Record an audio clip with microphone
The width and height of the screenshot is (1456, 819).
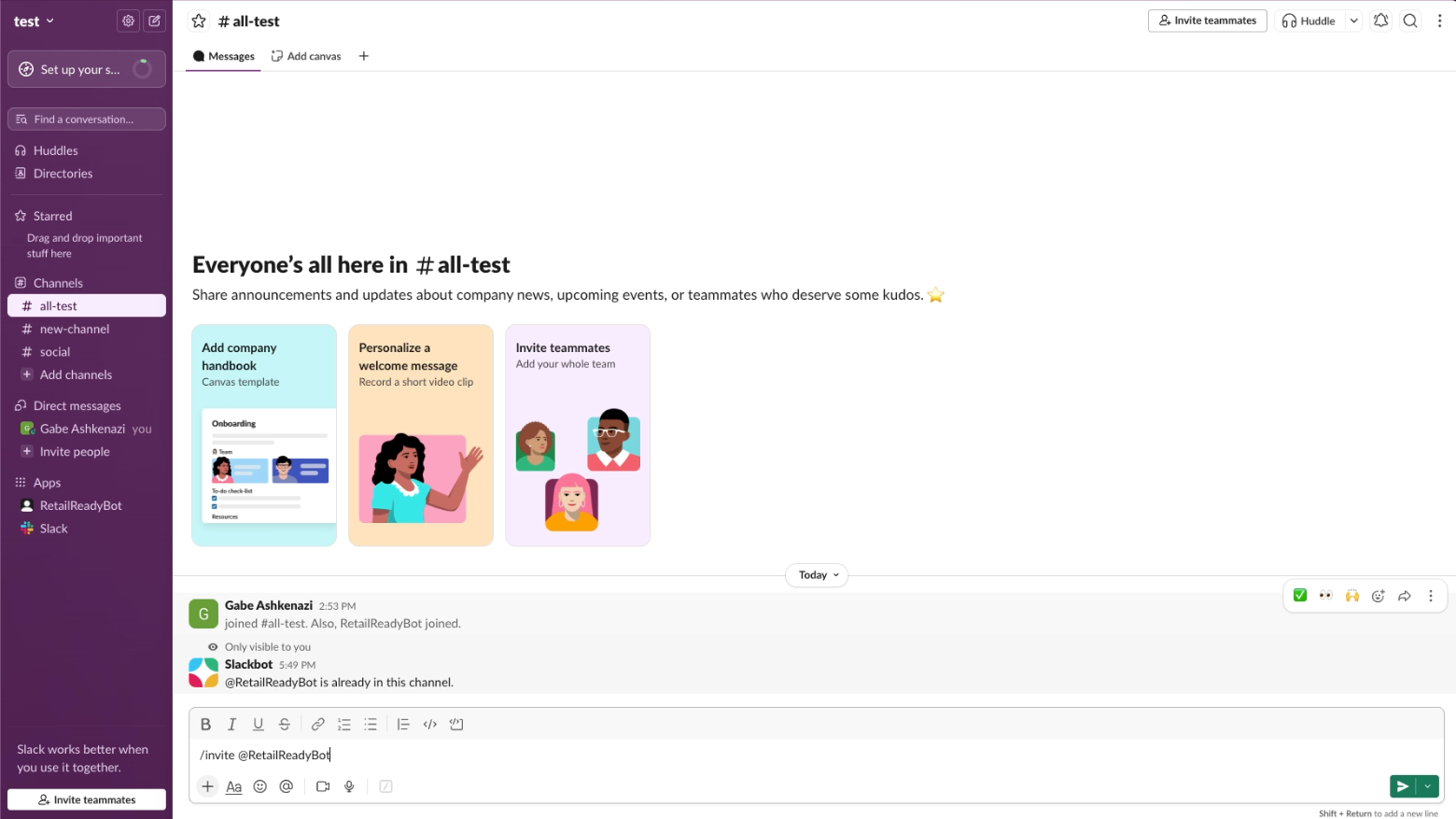pyautogui.click(x=349, y=786)
